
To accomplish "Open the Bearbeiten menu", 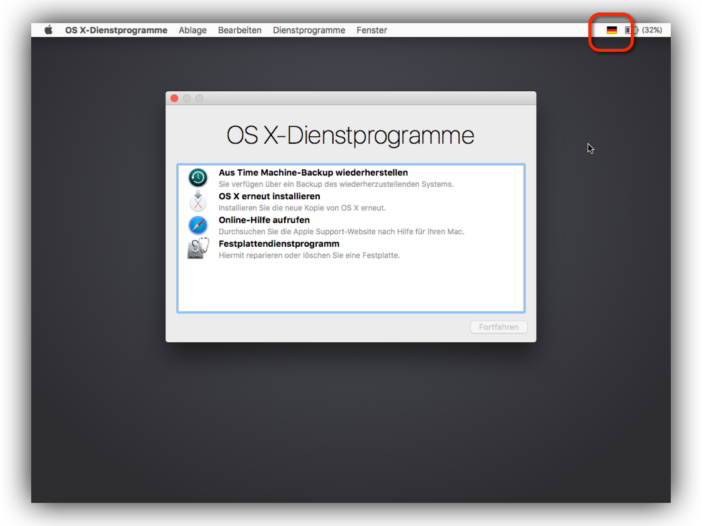I will (240, 30).
